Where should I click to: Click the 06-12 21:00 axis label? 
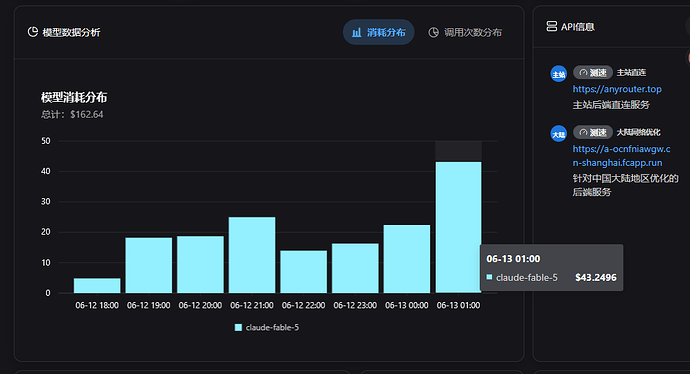coord(252,305)
